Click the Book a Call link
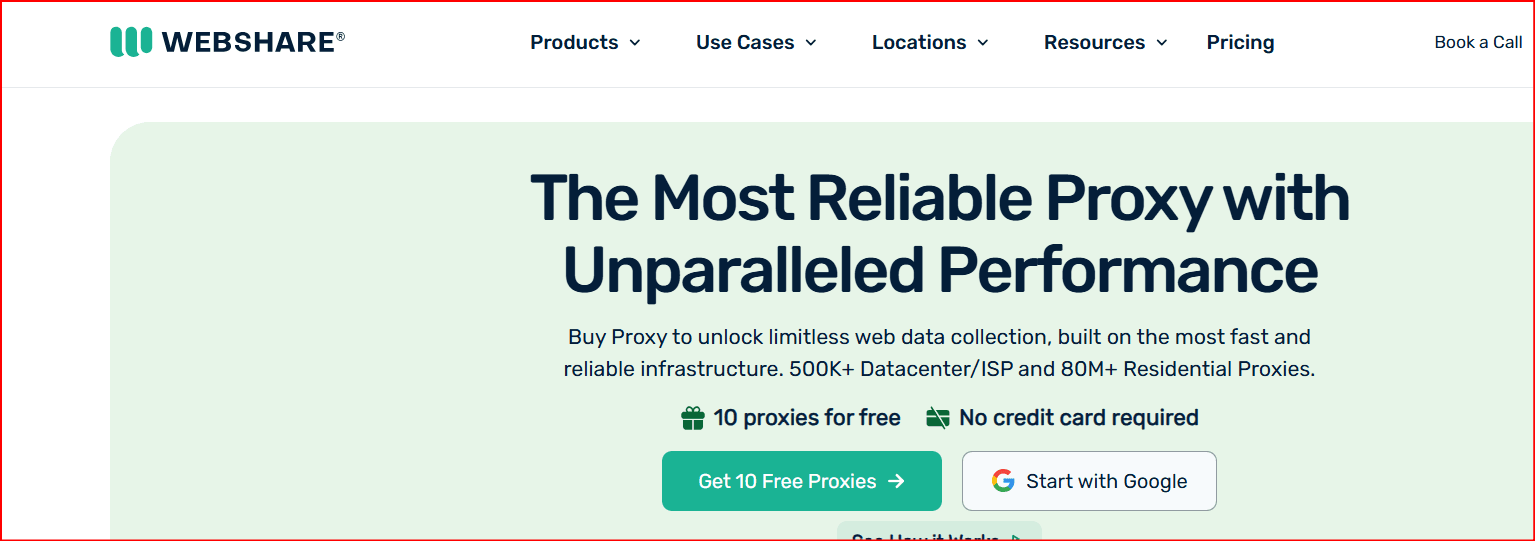The height and width of the screenshot is (541, 1535). (1478, 42)
